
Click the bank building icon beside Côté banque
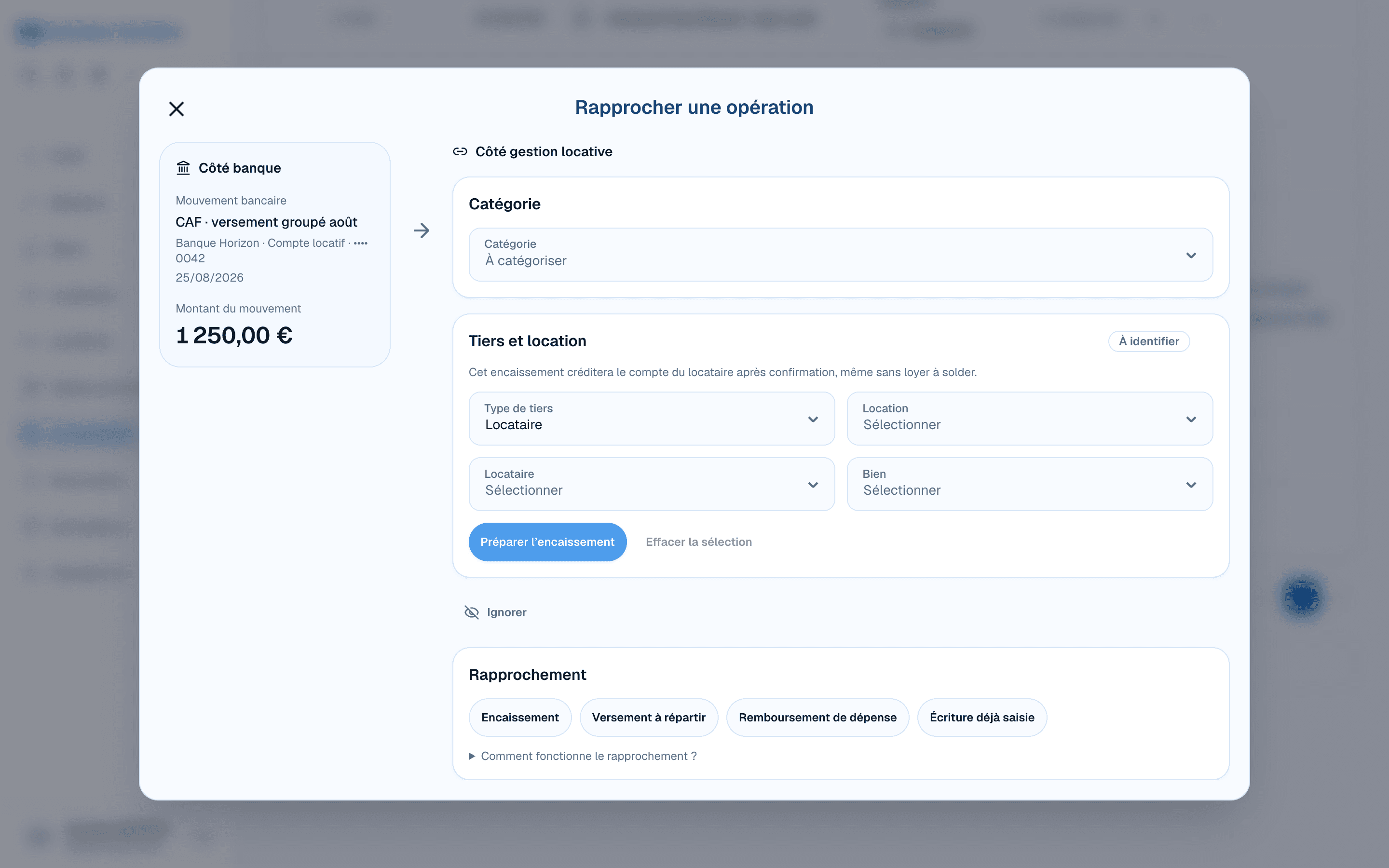pos(183,168)
